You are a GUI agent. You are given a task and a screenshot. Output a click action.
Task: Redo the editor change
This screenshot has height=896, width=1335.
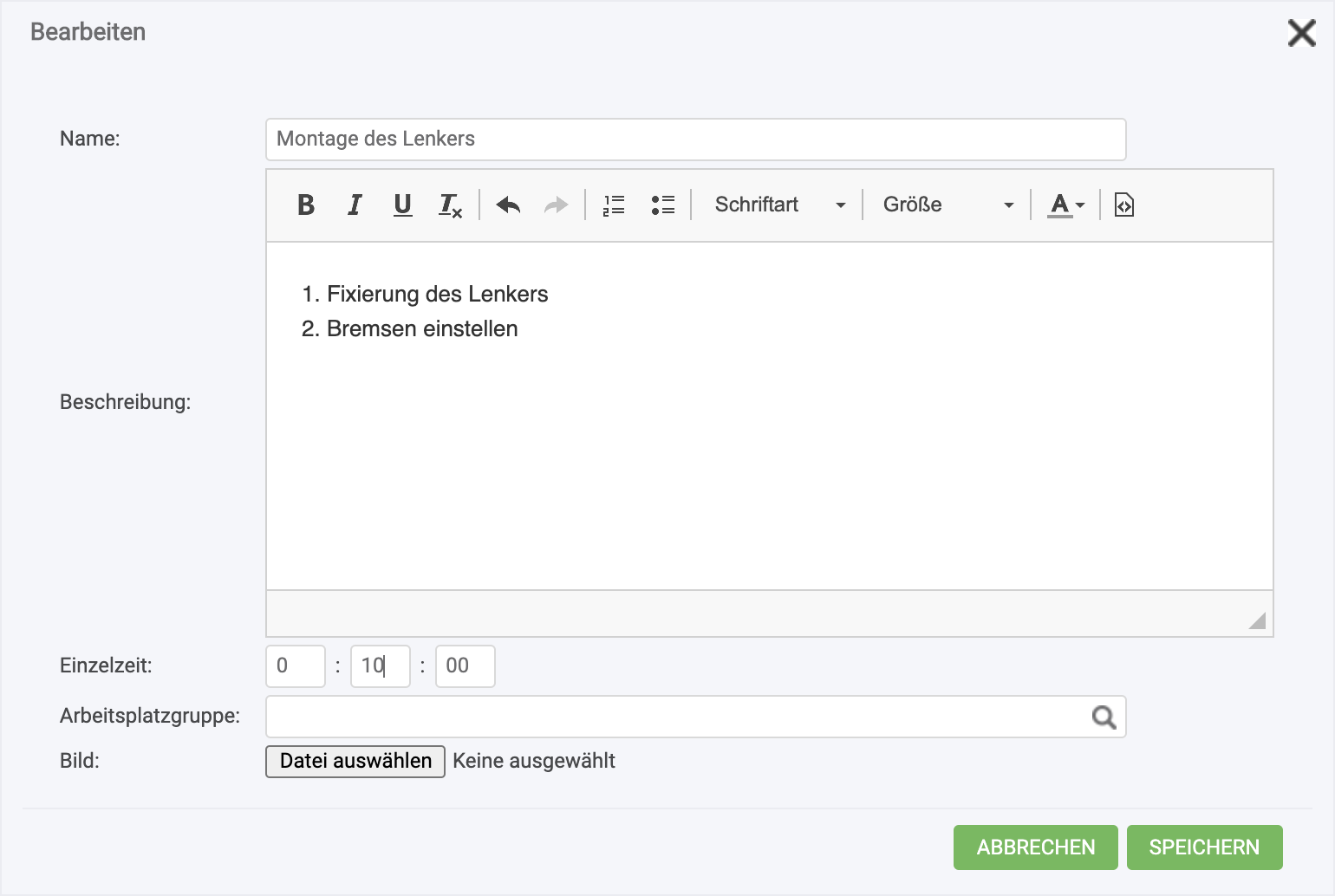click(x=556, y=205)
